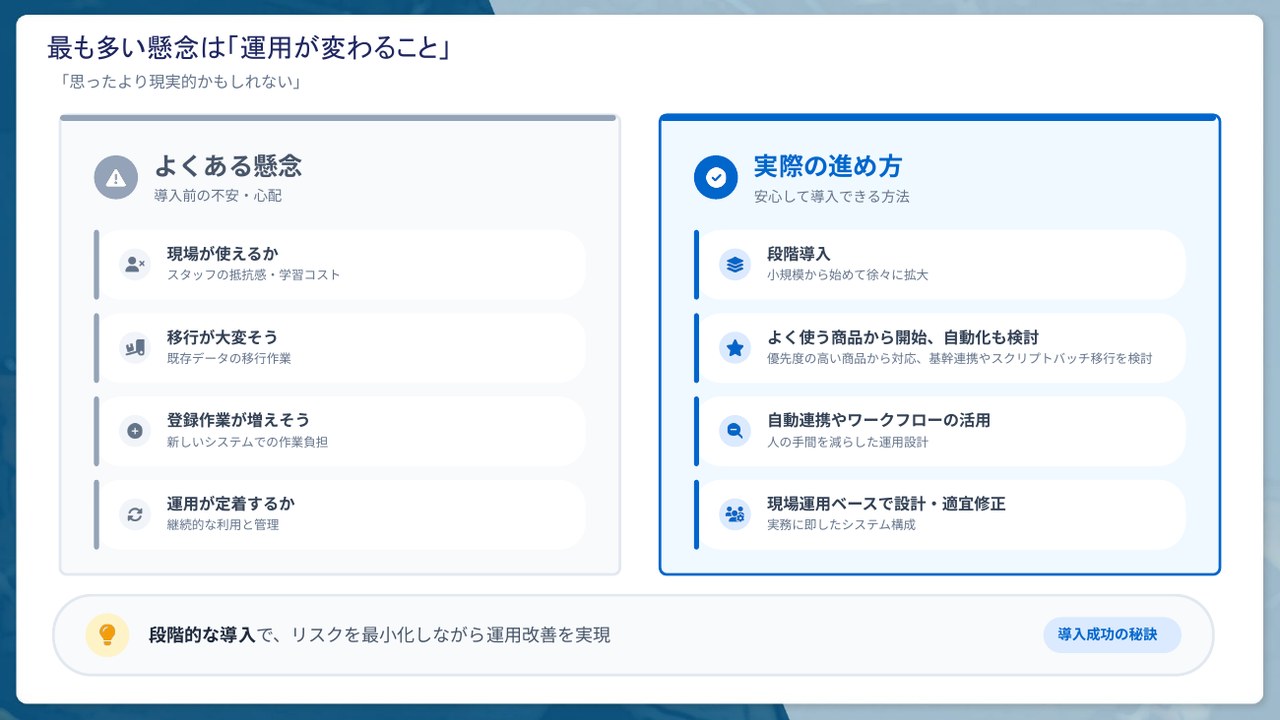Click the refresh icon next to 運用が定着するか

pyautogui.click(x=134, y=514)
